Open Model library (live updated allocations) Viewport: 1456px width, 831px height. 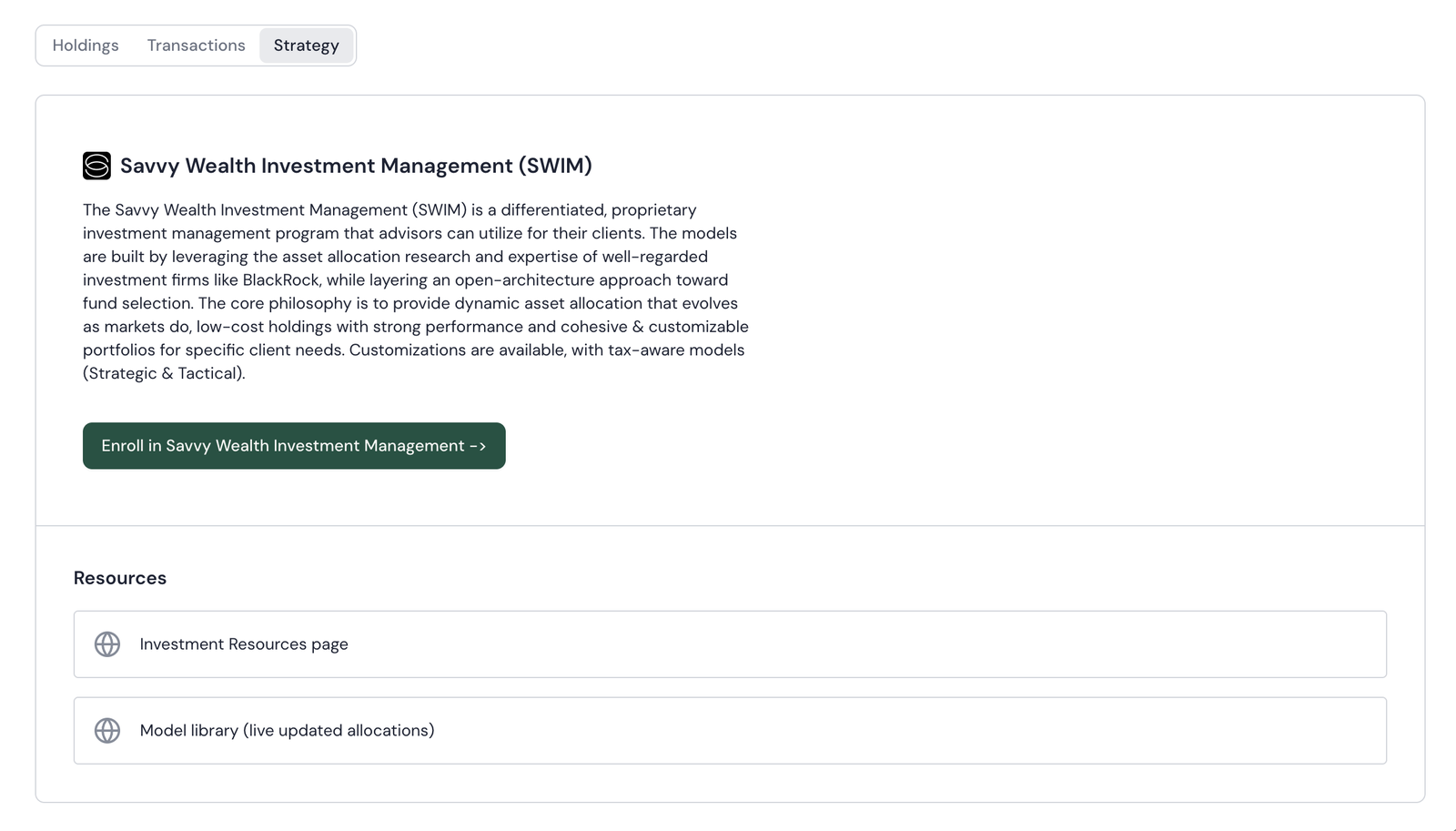730,731
